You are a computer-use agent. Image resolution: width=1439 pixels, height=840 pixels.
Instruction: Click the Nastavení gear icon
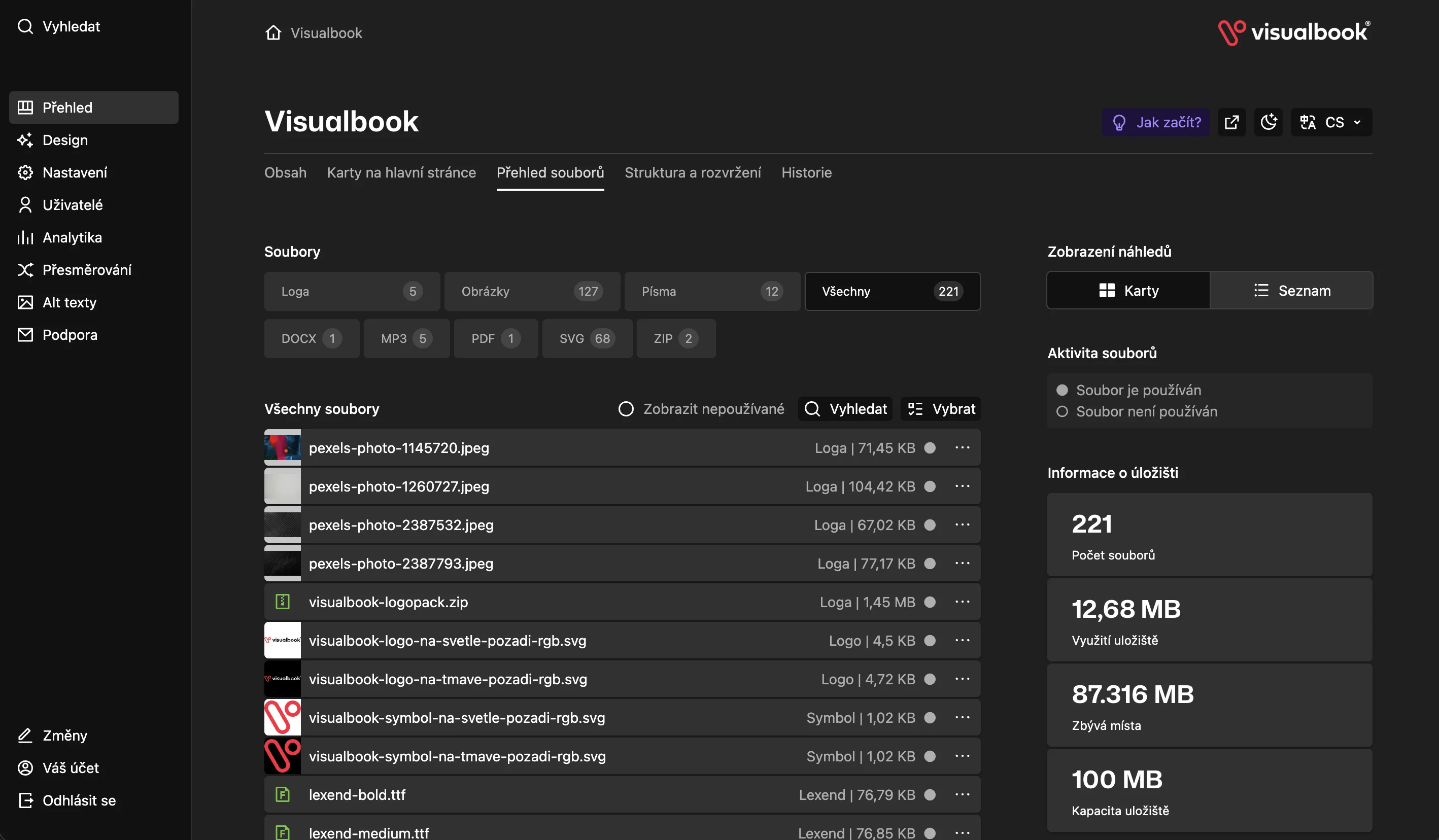pos(25,172)
